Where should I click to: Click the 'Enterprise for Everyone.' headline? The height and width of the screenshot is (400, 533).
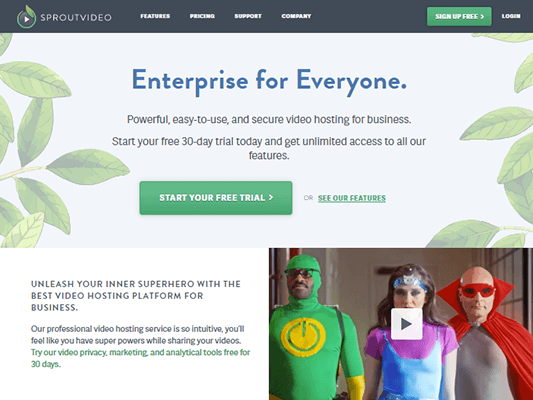[x=269, y=81]
